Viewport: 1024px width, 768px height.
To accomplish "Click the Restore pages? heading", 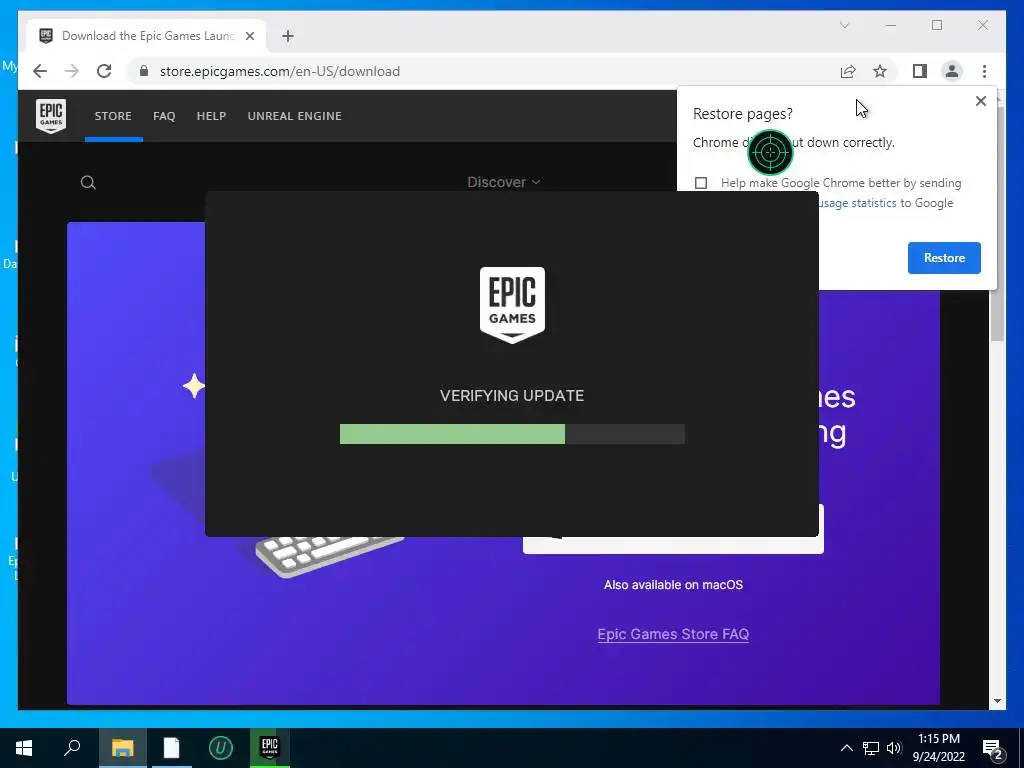I will tap(743, 114).
